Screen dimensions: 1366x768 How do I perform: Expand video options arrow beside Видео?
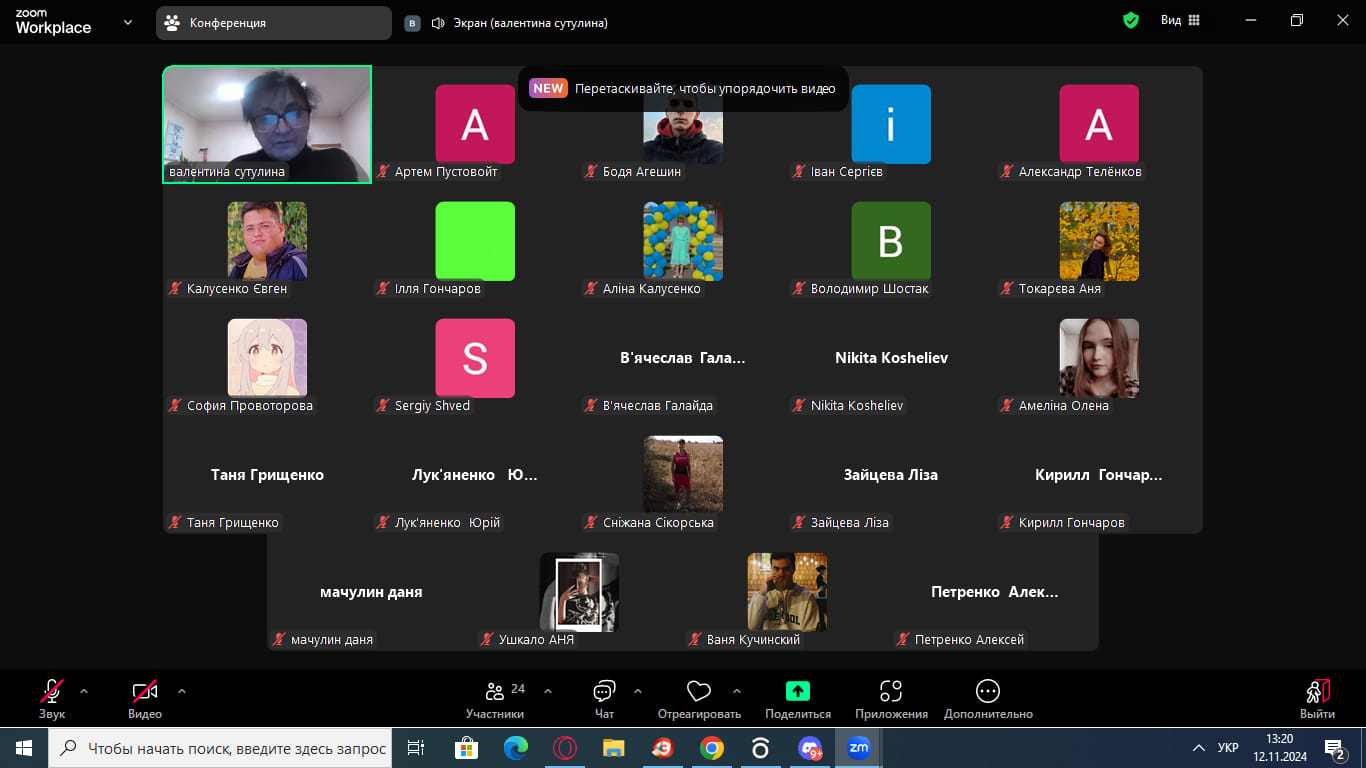[181, 690]
